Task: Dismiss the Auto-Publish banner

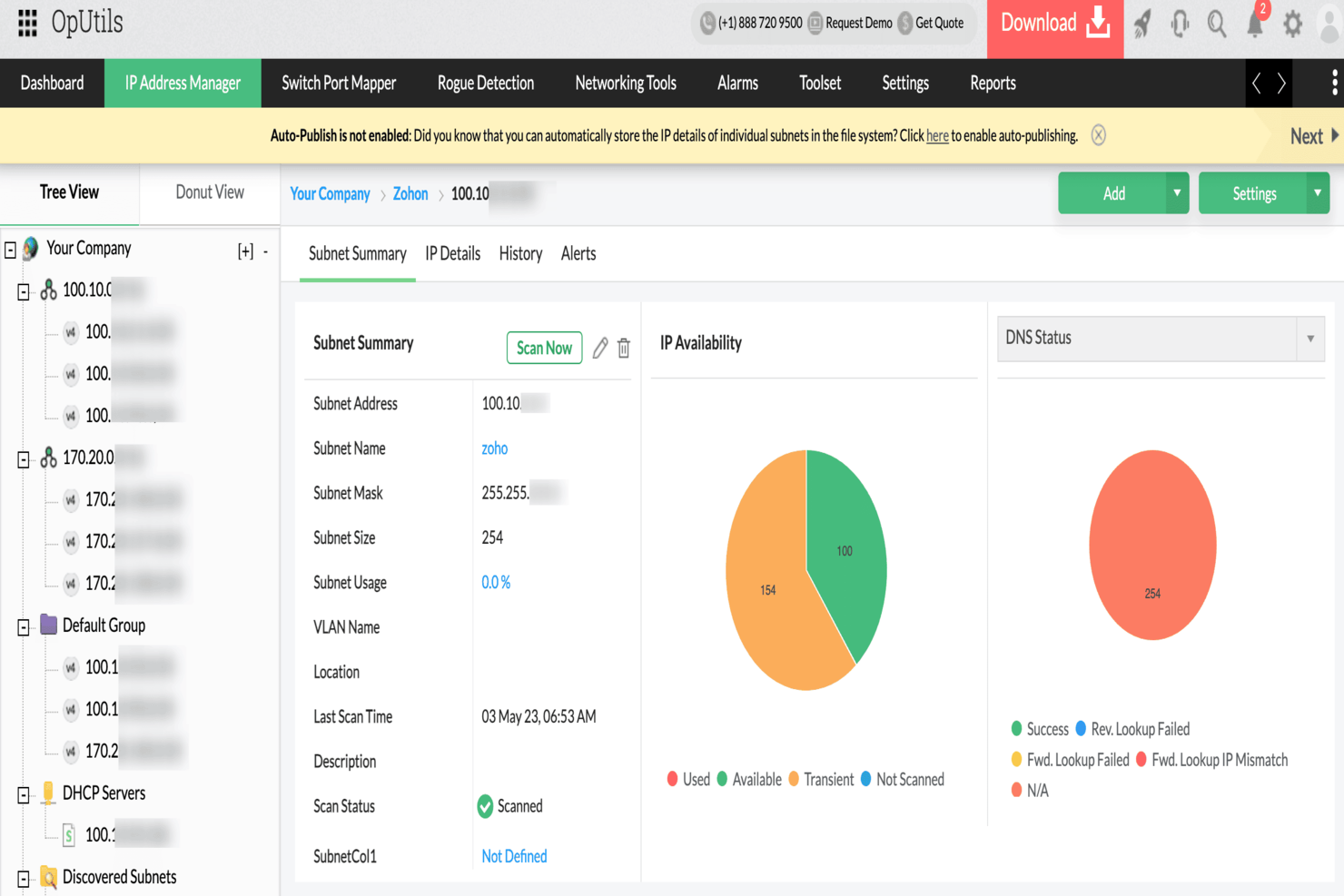Action: pos(1099,135)
